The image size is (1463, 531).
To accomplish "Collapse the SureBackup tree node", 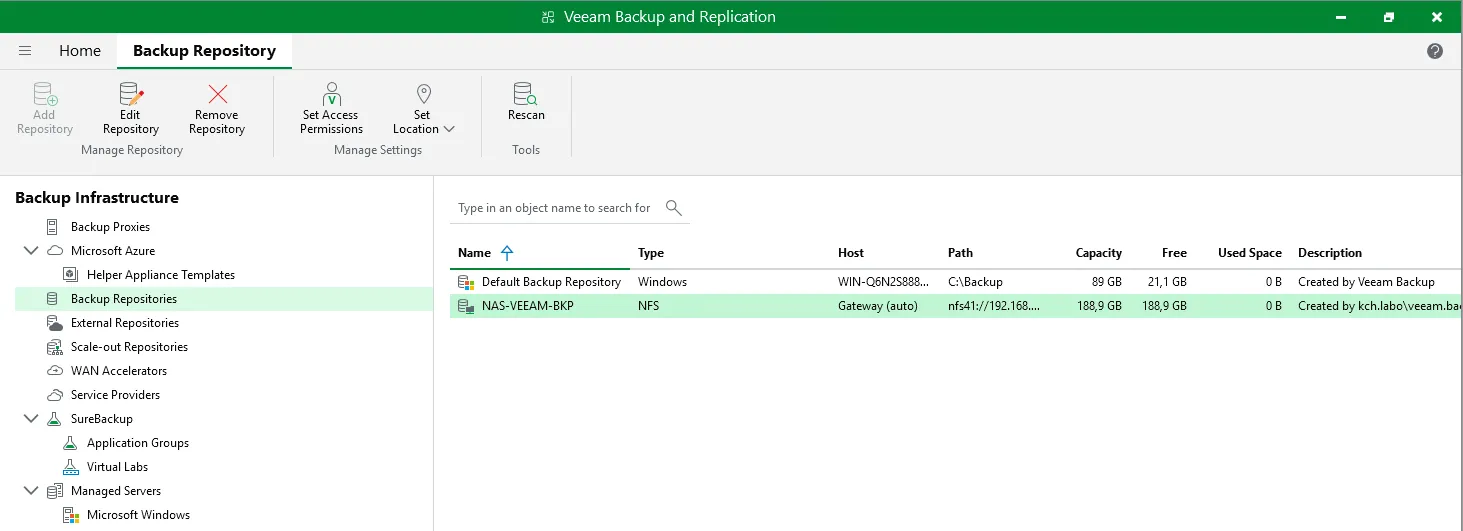I will (x=30, y=419).
